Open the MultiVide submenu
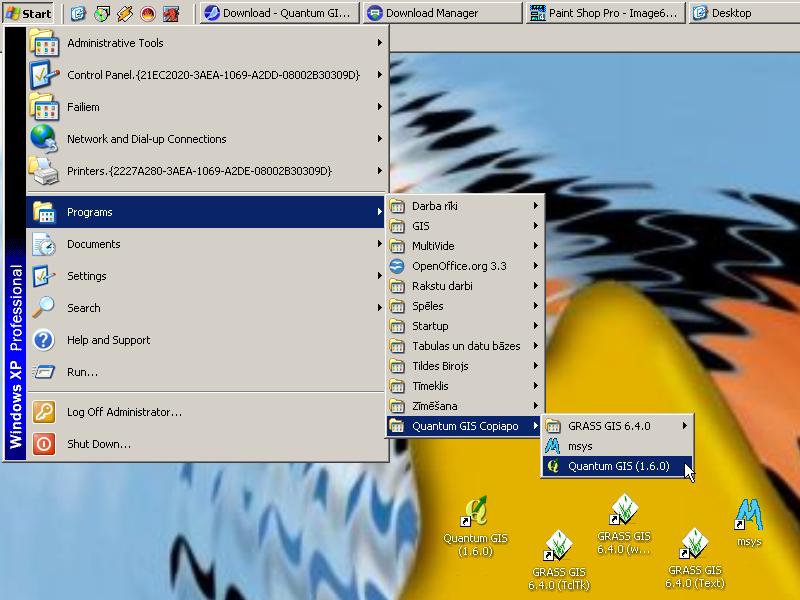Viewport: 800px width, 600px height. click(465, 246)
